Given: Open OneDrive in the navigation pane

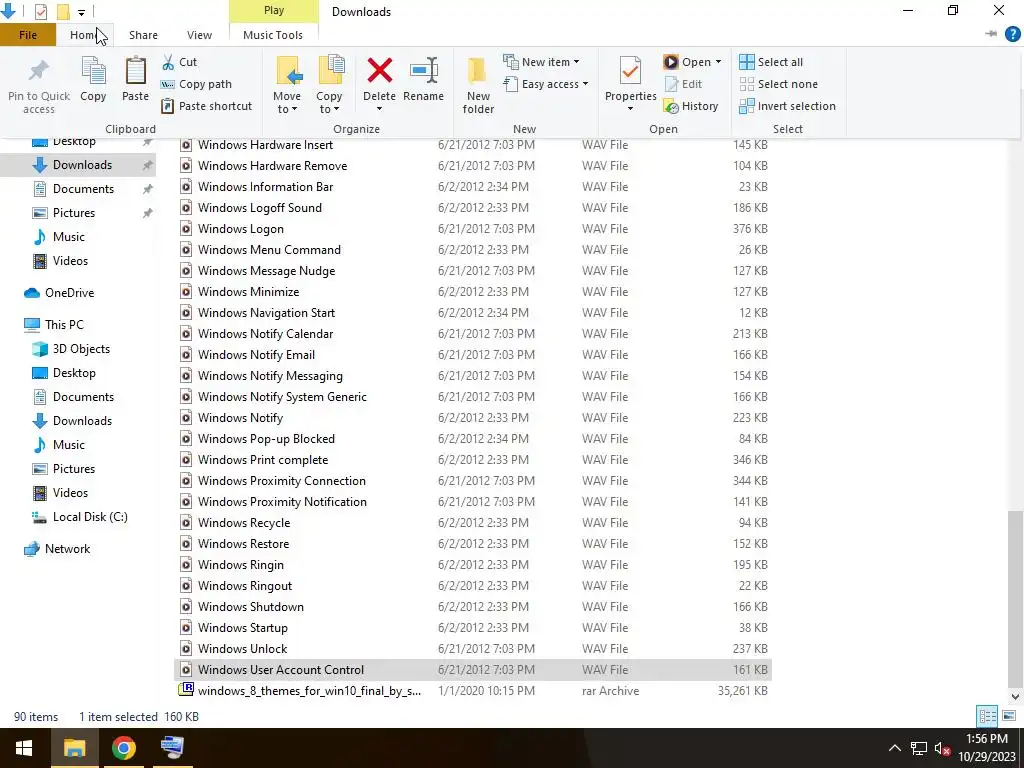Looking at the screenshot, I should [60, 293].
